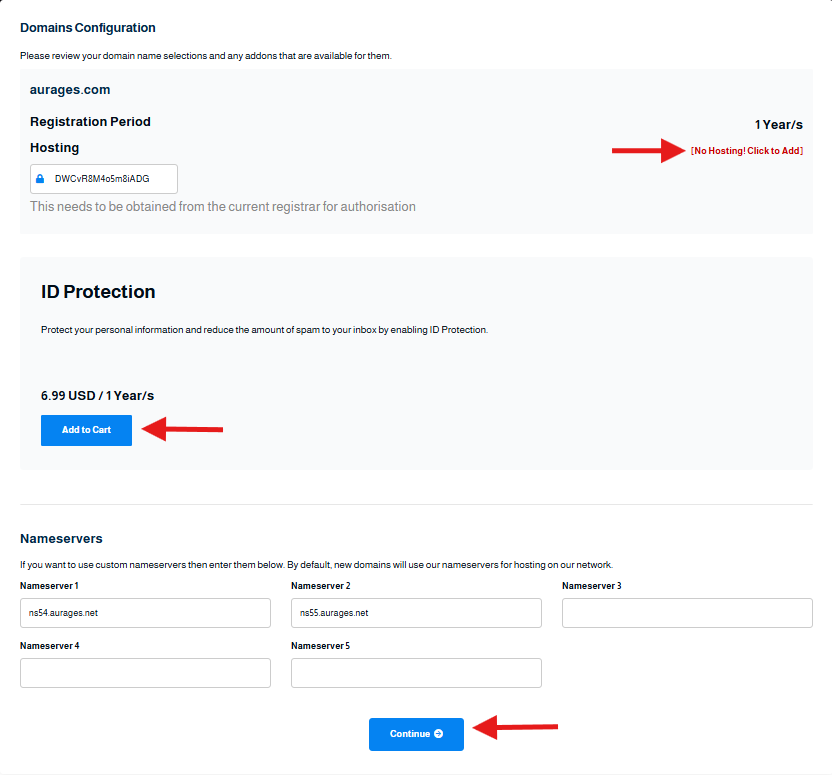
Task: Click the Hosting label
Action: [x=55, y=147]
